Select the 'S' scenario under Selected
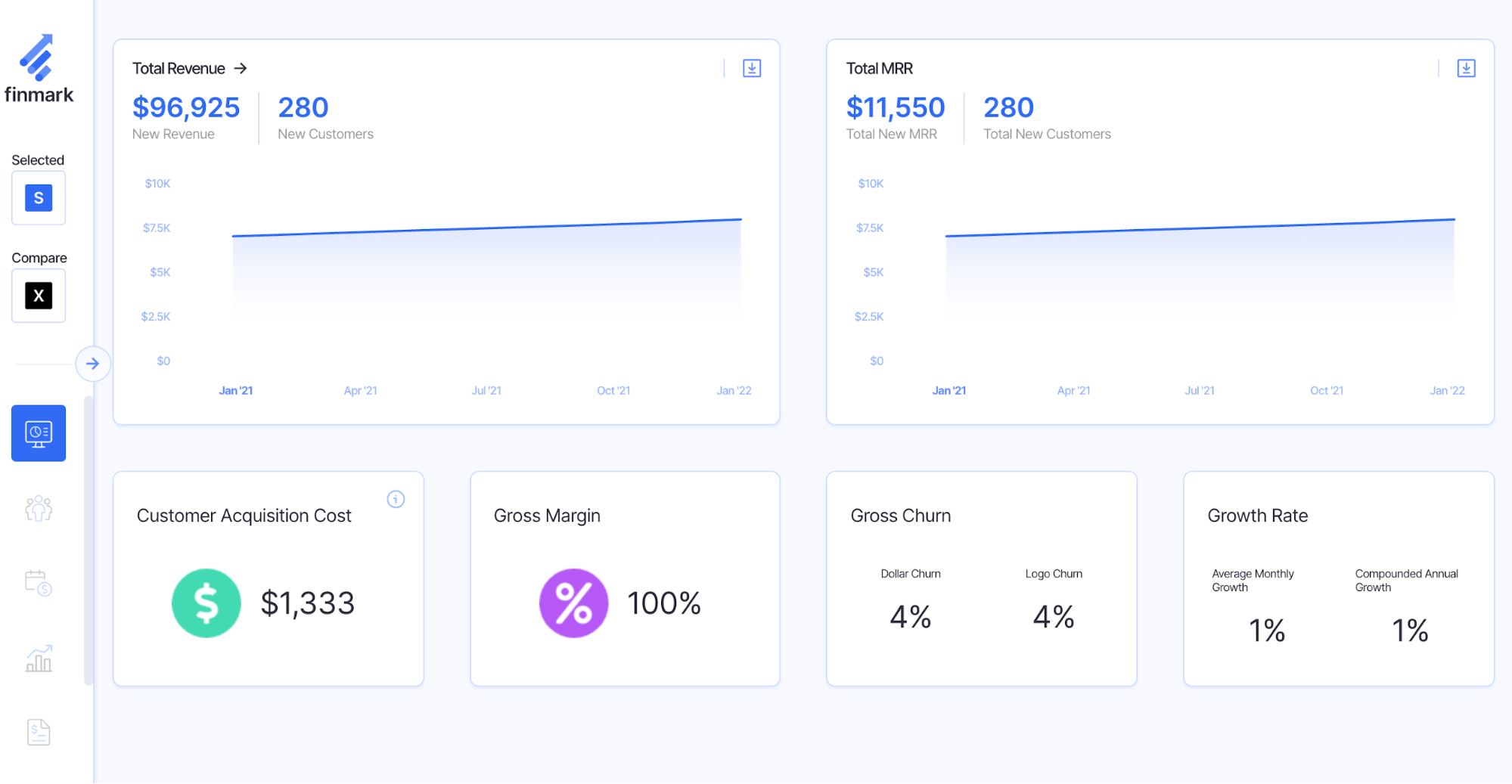 [38, 197]
